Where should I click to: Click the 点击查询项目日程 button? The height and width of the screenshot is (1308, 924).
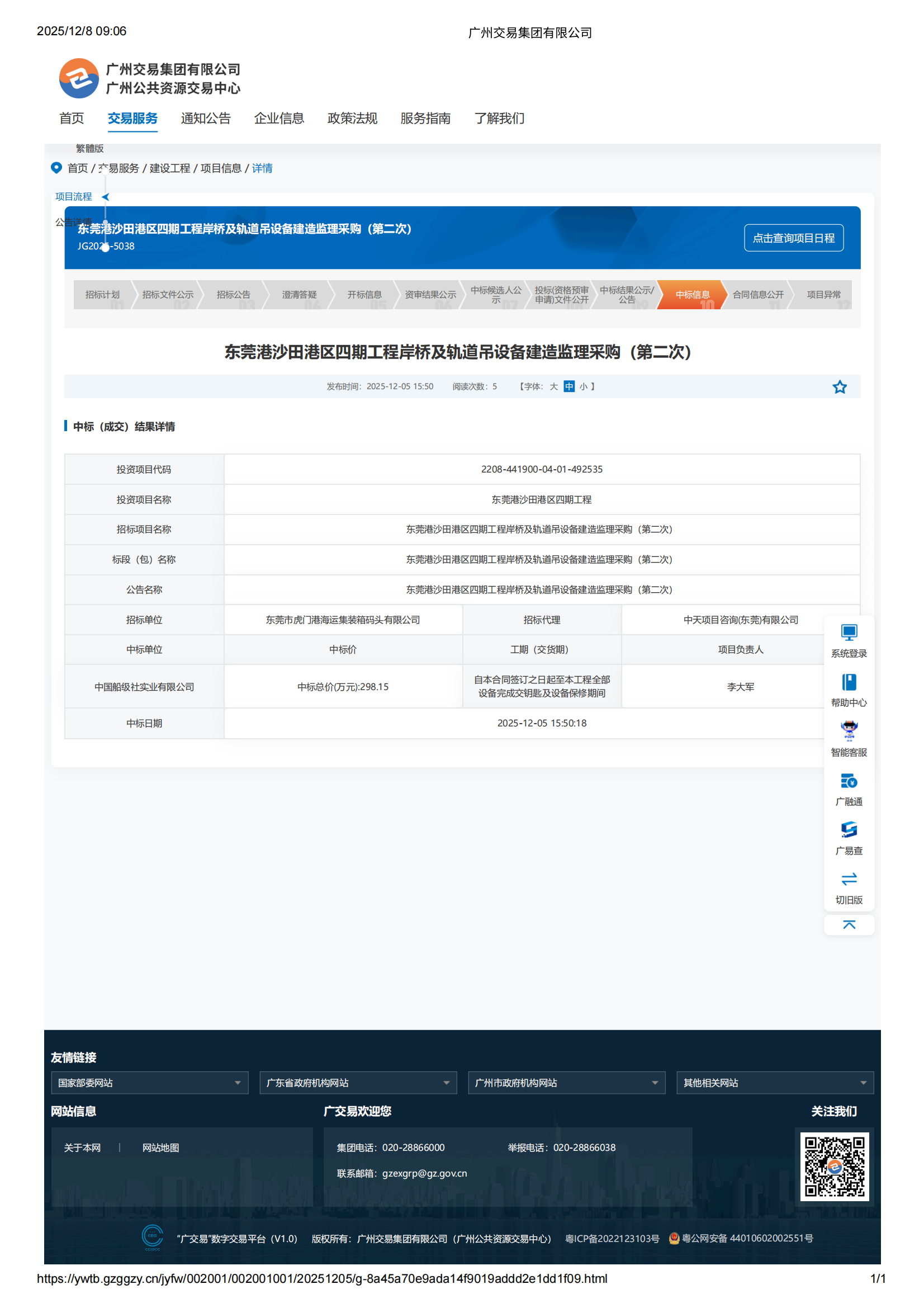[794, 238]
